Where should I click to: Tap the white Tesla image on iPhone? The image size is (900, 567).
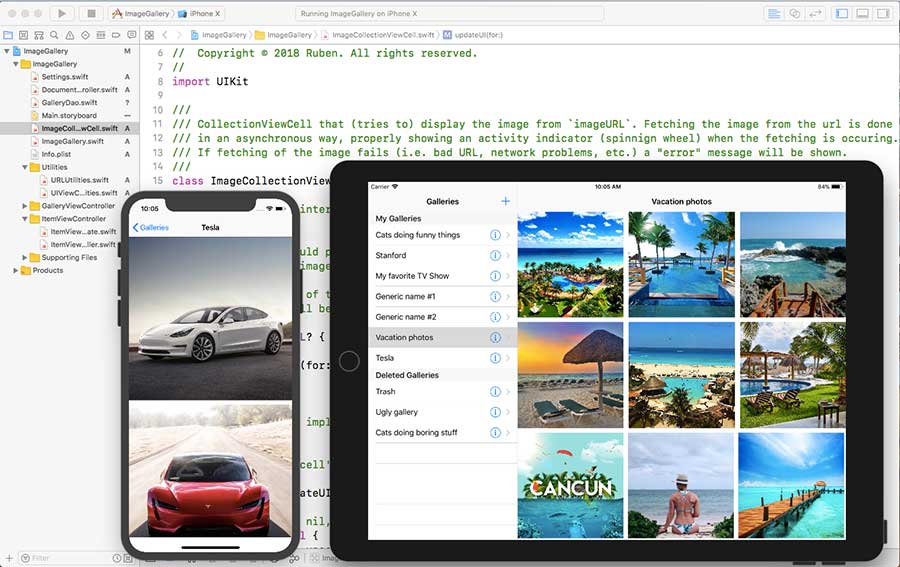[x=210, y=319]
